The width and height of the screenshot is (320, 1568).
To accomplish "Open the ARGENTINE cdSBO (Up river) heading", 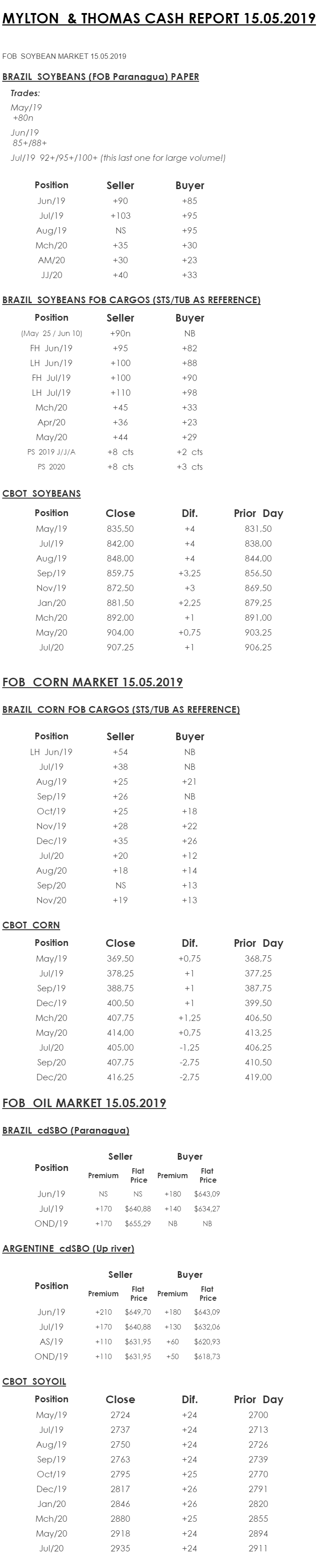I will [68, 1249].
